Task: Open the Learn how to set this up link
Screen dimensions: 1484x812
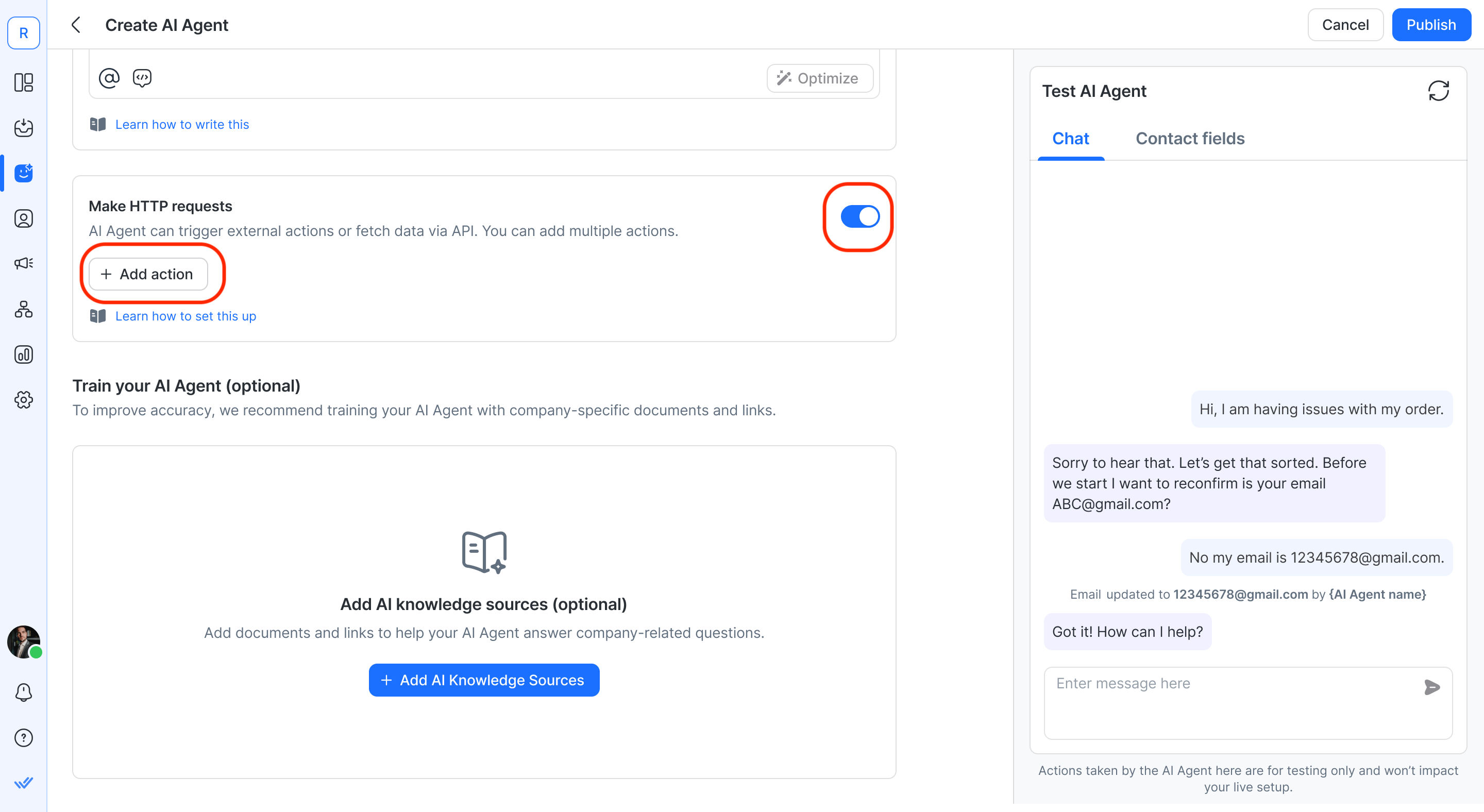Action: click(x=185, y=316)
